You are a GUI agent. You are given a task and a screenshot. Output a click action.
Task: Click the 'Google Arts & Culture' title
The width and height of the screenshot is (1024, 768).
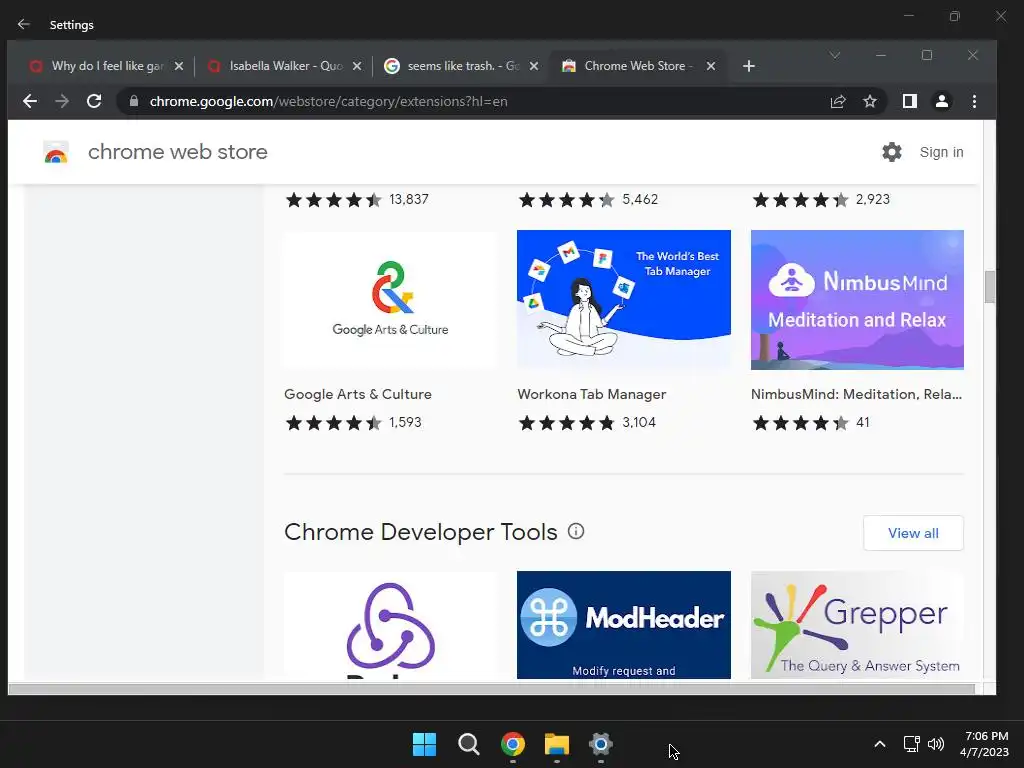[358, 394]
